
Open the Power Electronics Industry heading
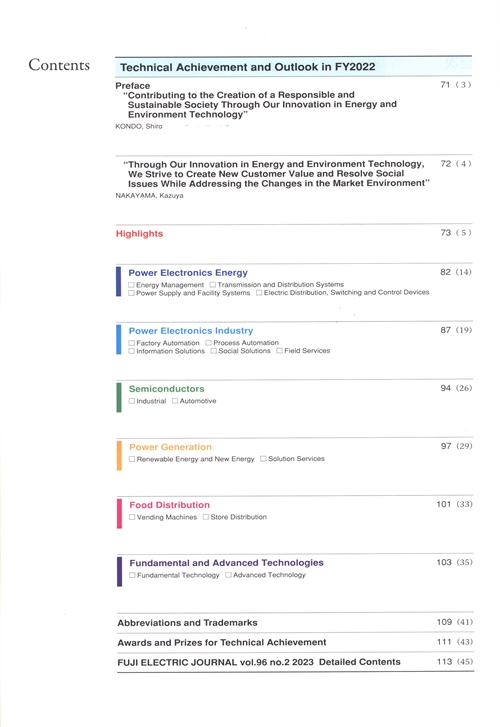[x=191, y=331]
